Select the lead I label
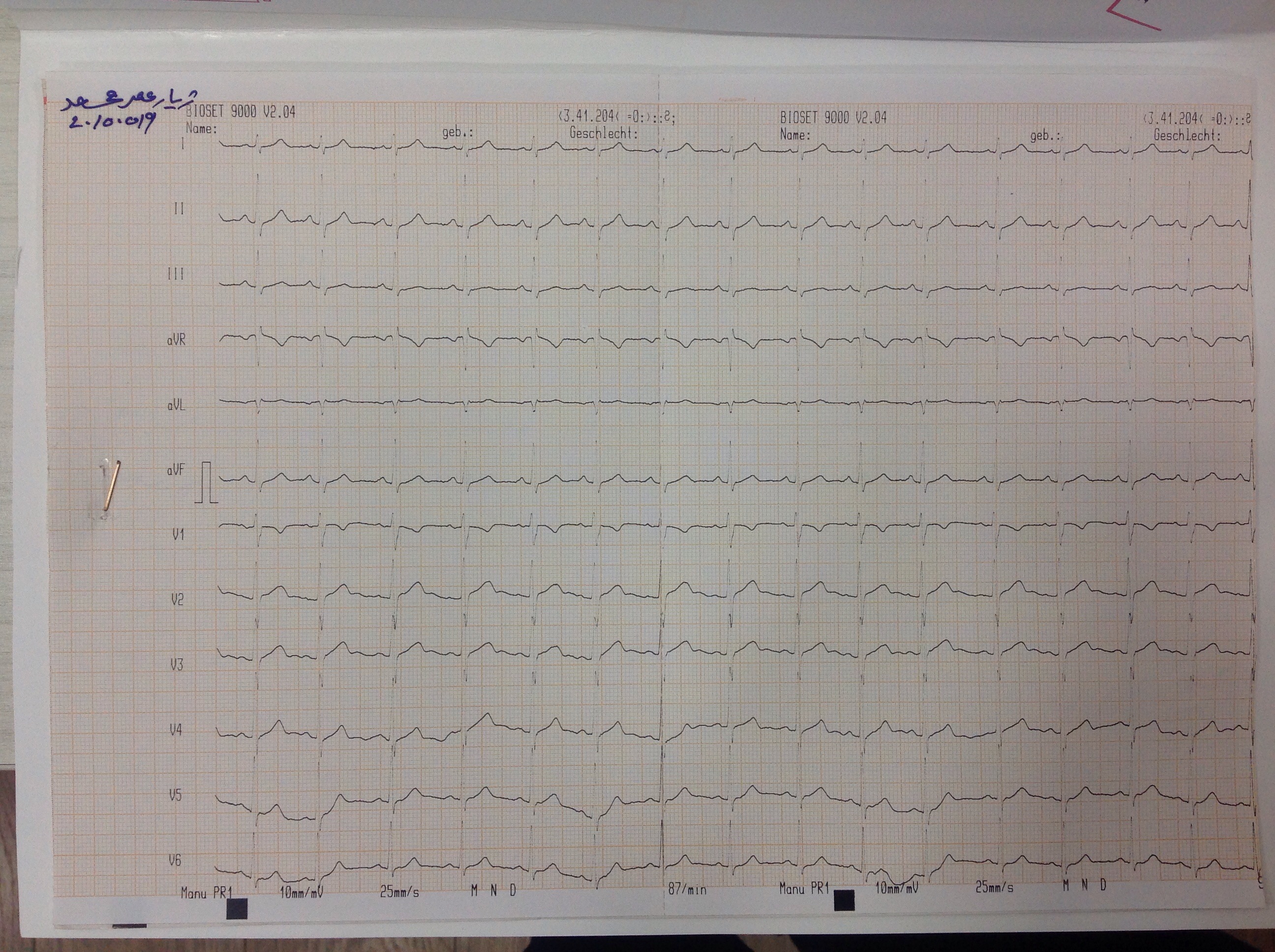 coord(183,144)
